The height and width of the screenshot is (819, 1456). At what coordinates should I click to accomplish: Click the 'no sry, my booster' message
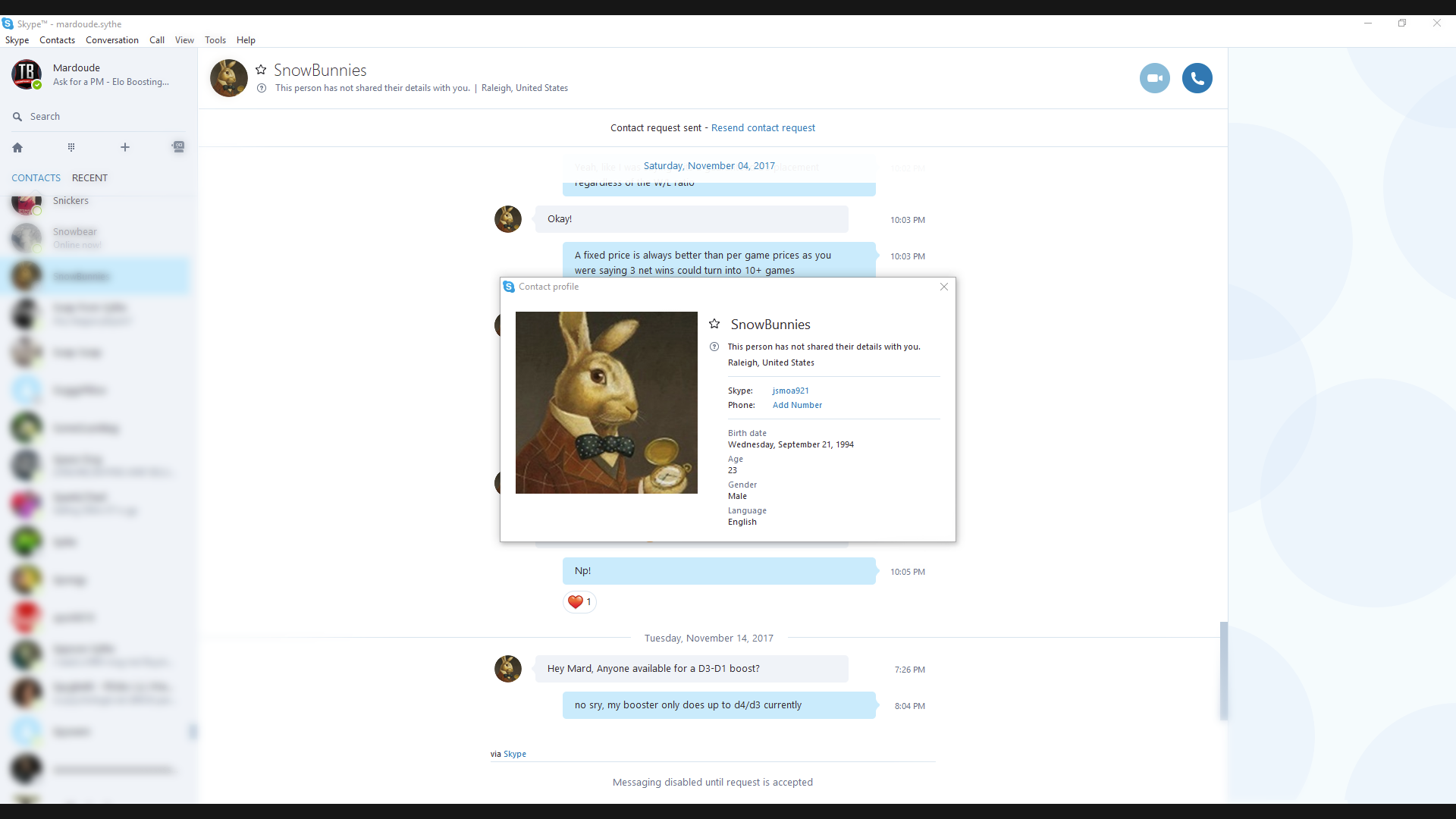[x=719, y=705]
